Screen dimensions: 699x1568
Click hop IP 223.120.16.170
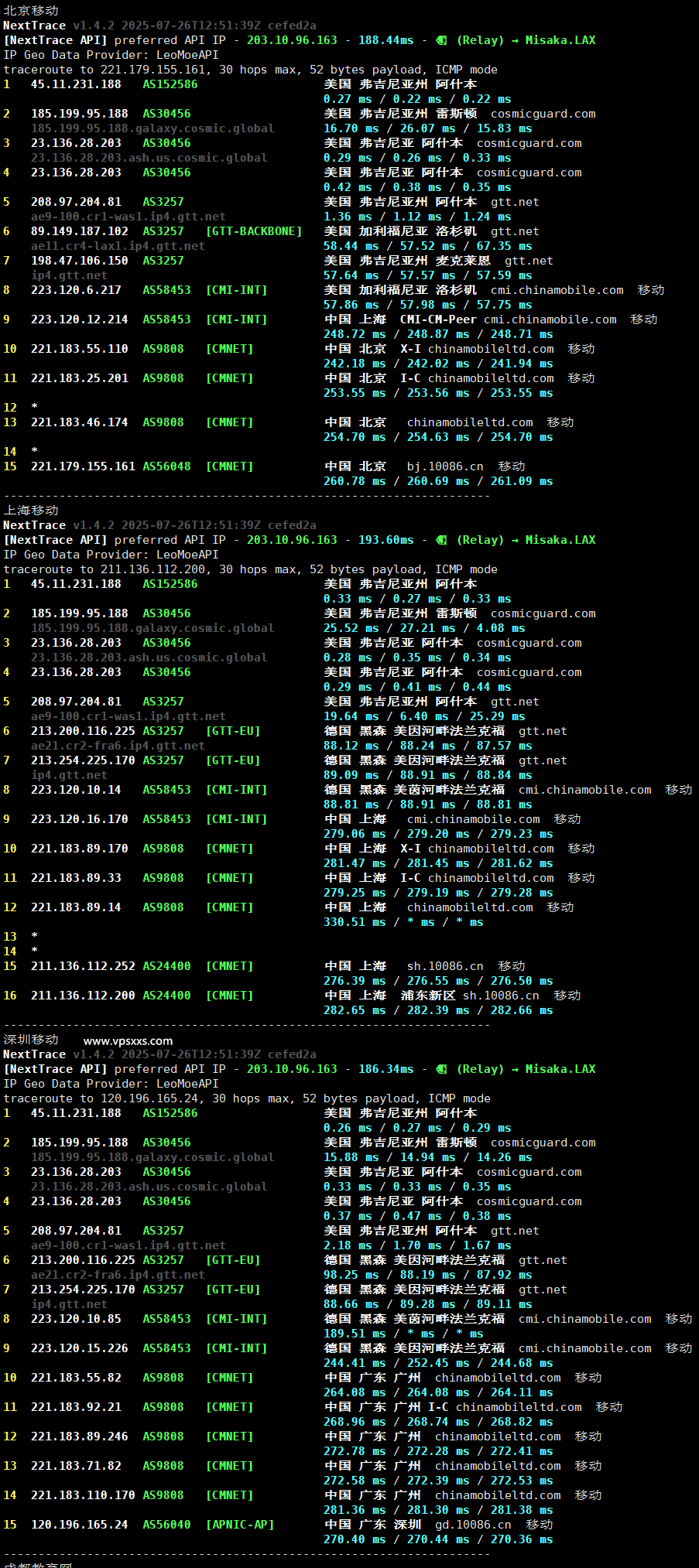click(80, 819)
